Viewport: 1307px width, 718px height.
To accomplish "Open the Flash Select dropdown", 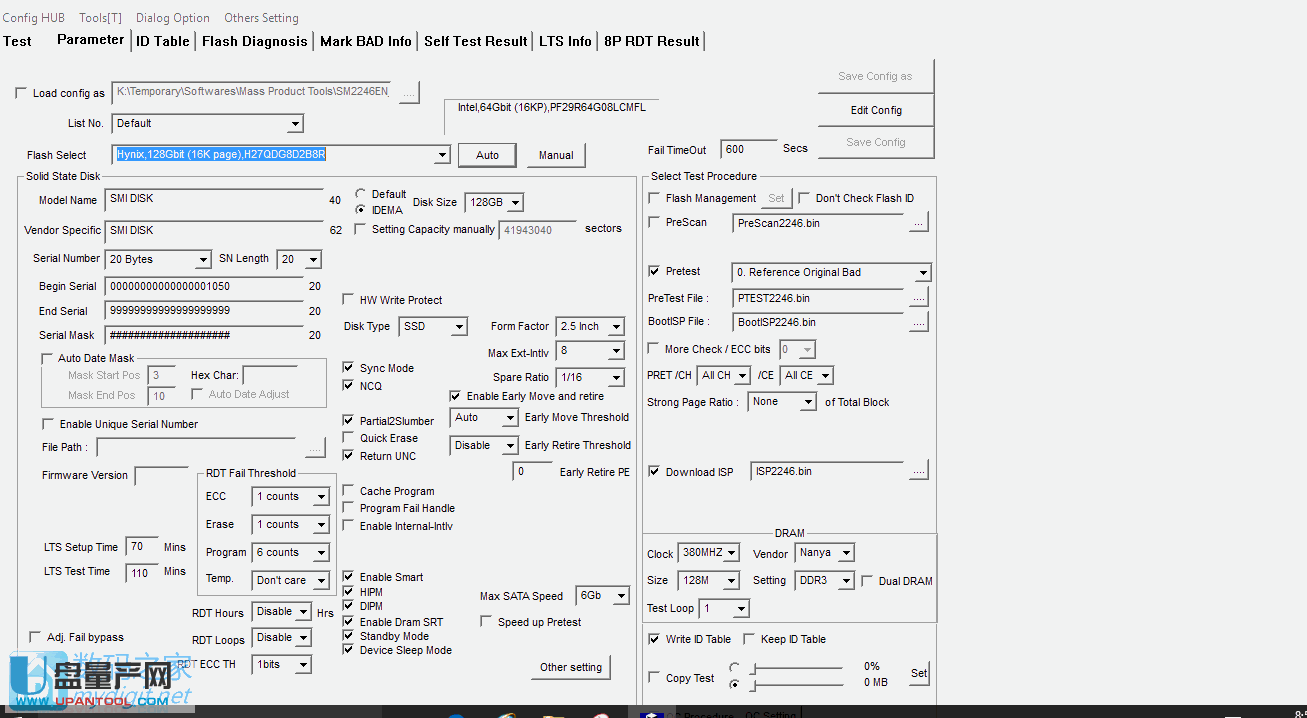I will click(442, 155).
